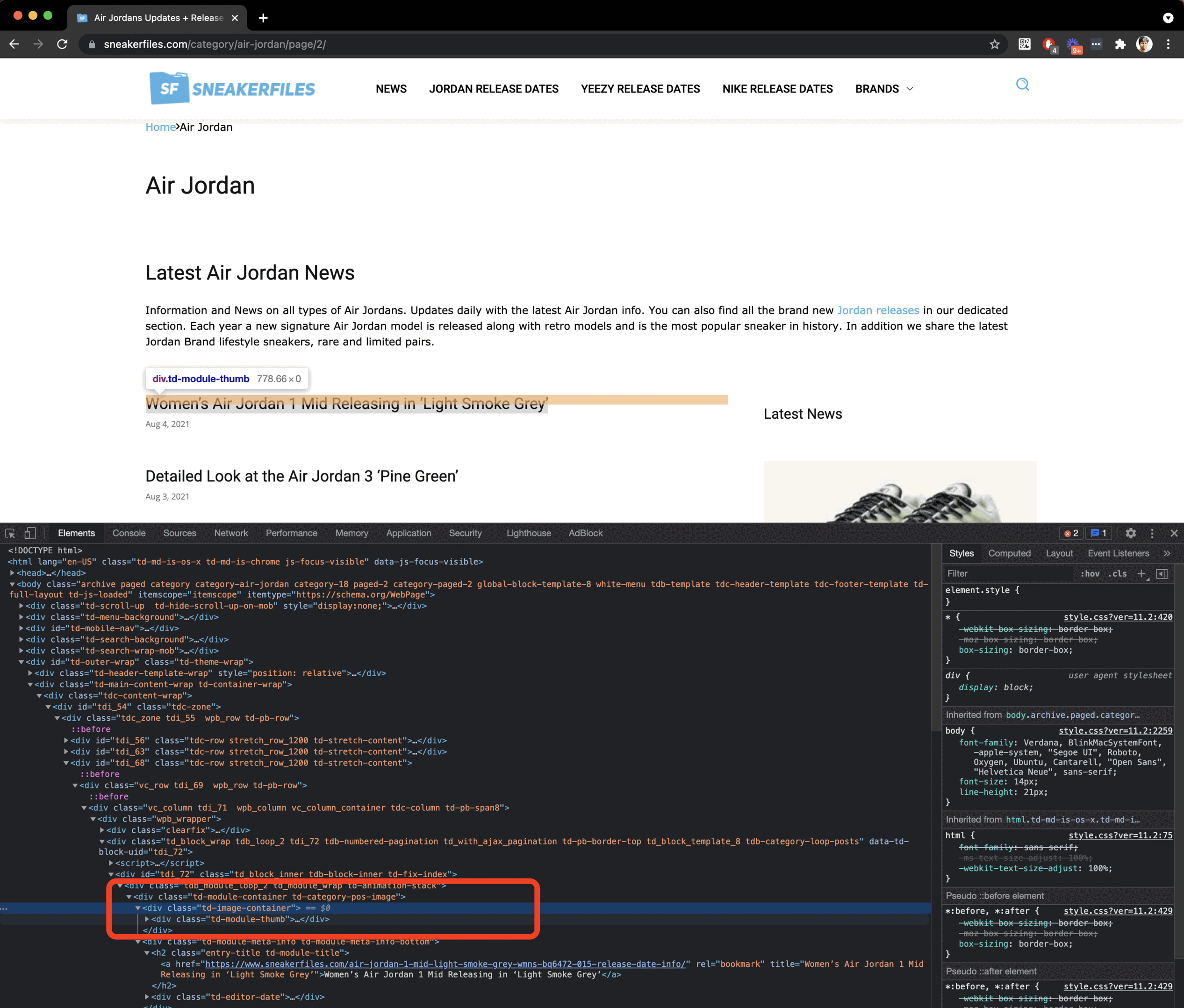Expand the td-scroll-up div node
1184x1008 pixels.
pos(21,606)
